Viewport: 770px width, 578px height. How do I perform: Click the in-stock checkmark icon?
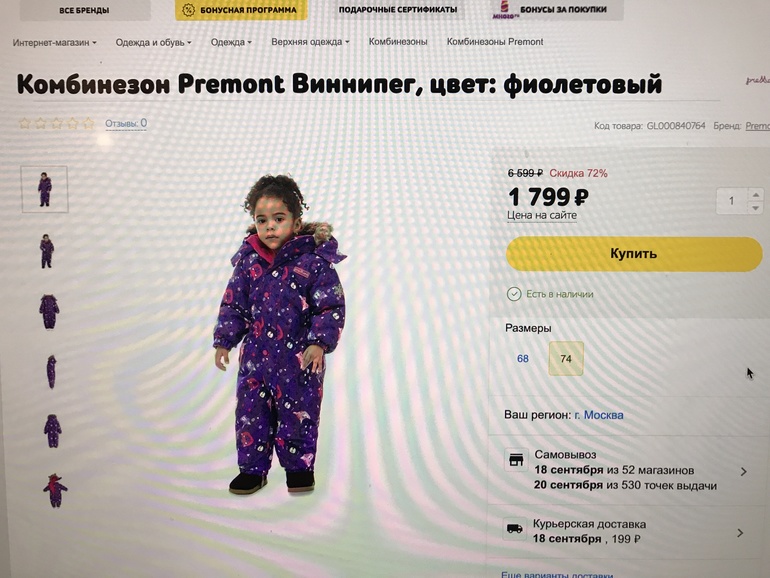[514, 294]
